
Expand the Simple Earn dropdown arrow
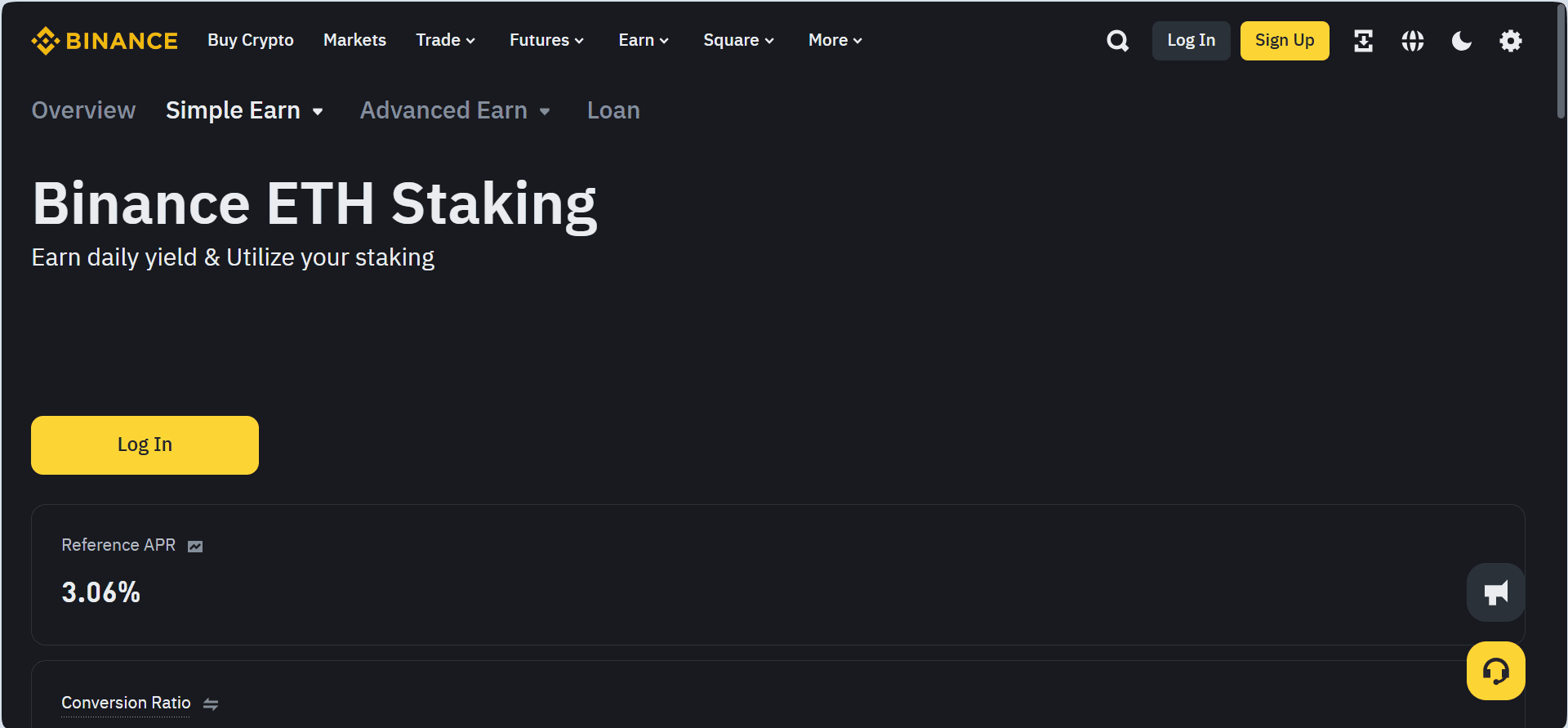click(318, 112)
